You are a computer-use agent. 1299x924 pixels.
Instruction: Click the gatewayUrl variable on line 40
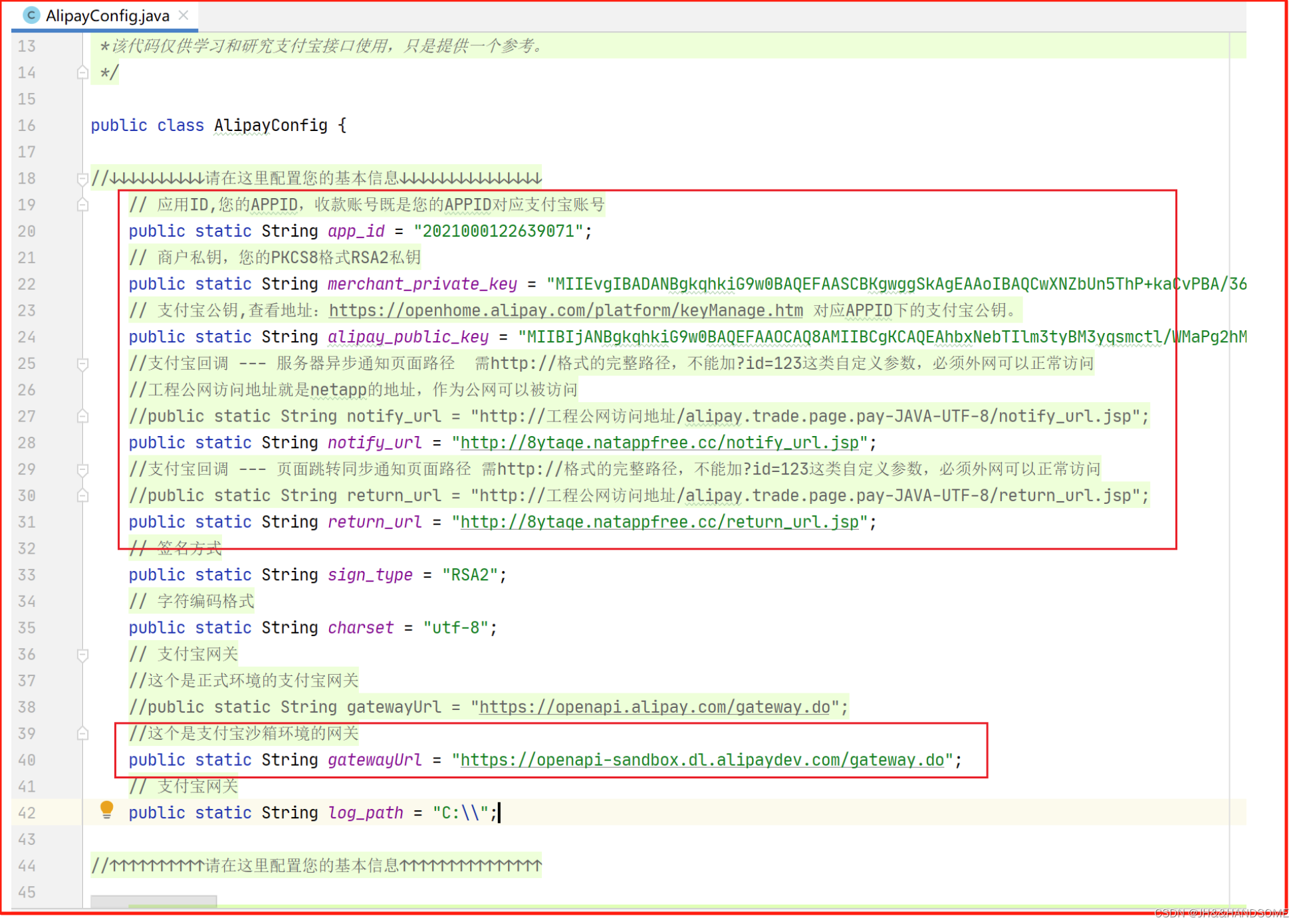(x=375, y=760)
